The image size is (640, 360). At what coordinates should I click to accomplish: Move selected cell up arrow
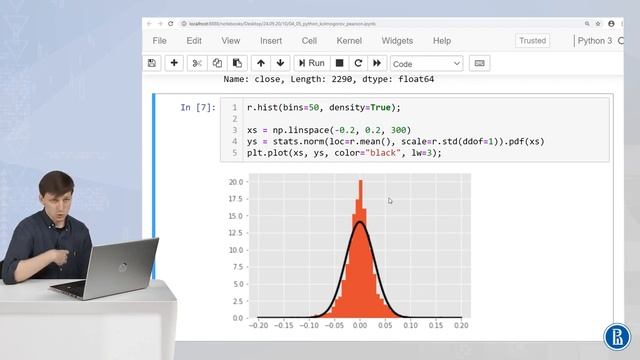tap(261, 63)
